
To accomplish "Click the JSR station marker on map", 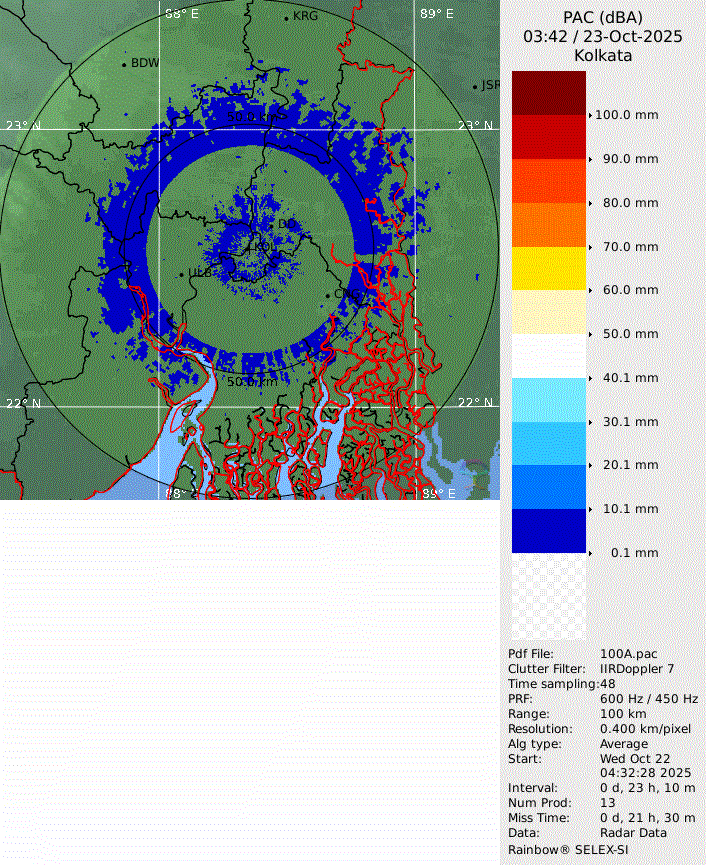I will pos(476,87).
